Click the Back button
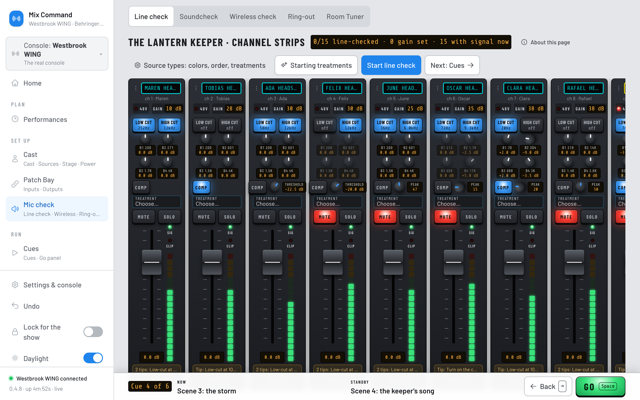This screenshot has height=400, width=640. coord(548,386)
